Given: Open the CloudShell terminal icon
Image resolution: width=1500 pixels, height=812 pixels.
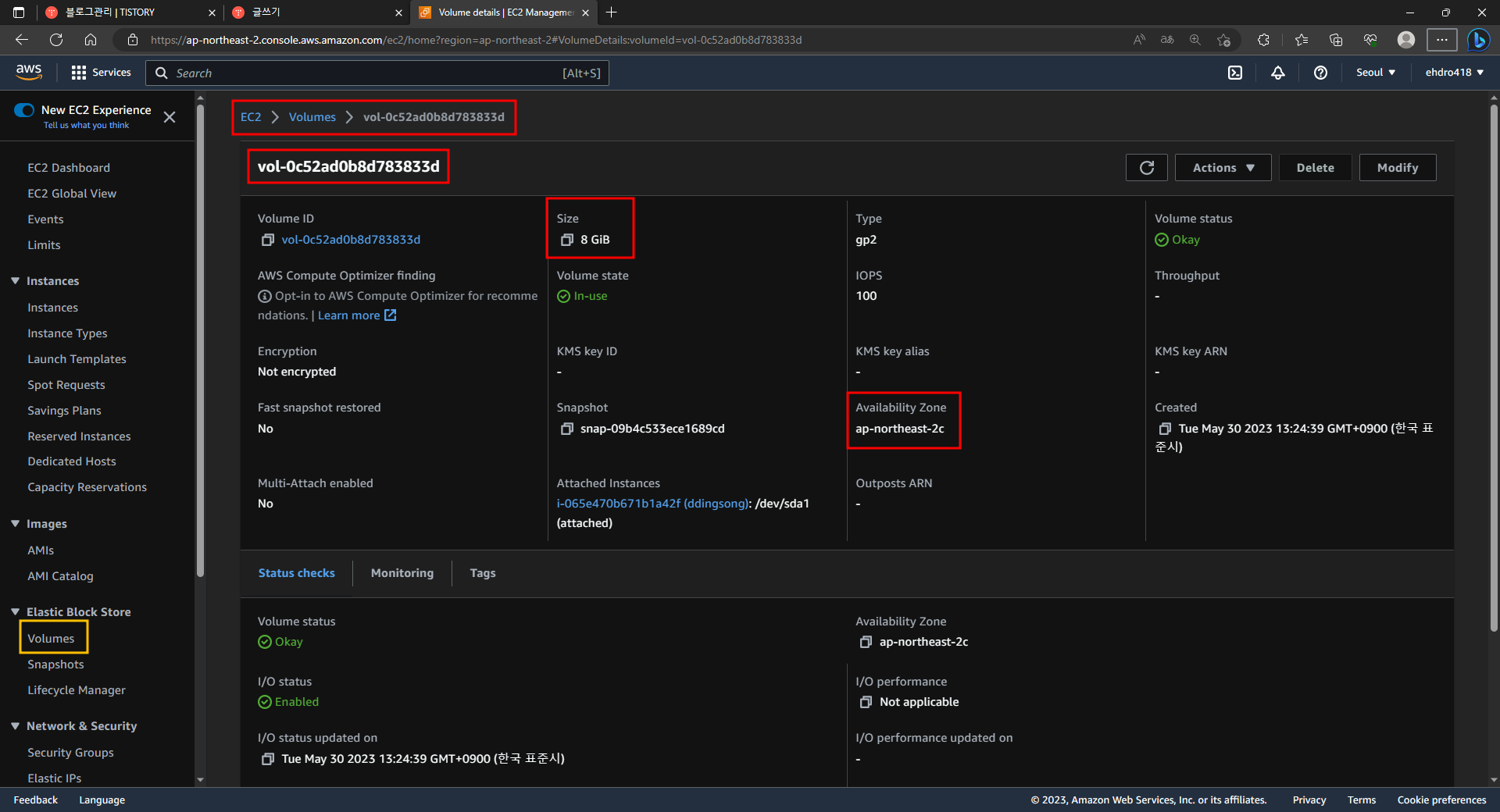Looking at the screenshot, I should pos(1235,73).
